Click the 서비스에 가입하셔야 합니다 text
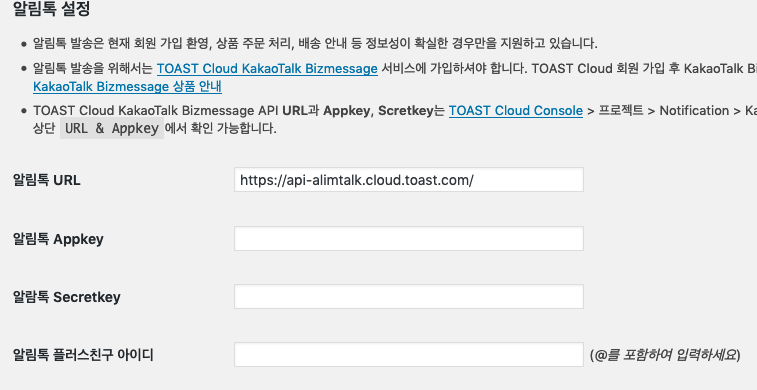Viewport: 757px width, 390px height. tap(454, 69)
